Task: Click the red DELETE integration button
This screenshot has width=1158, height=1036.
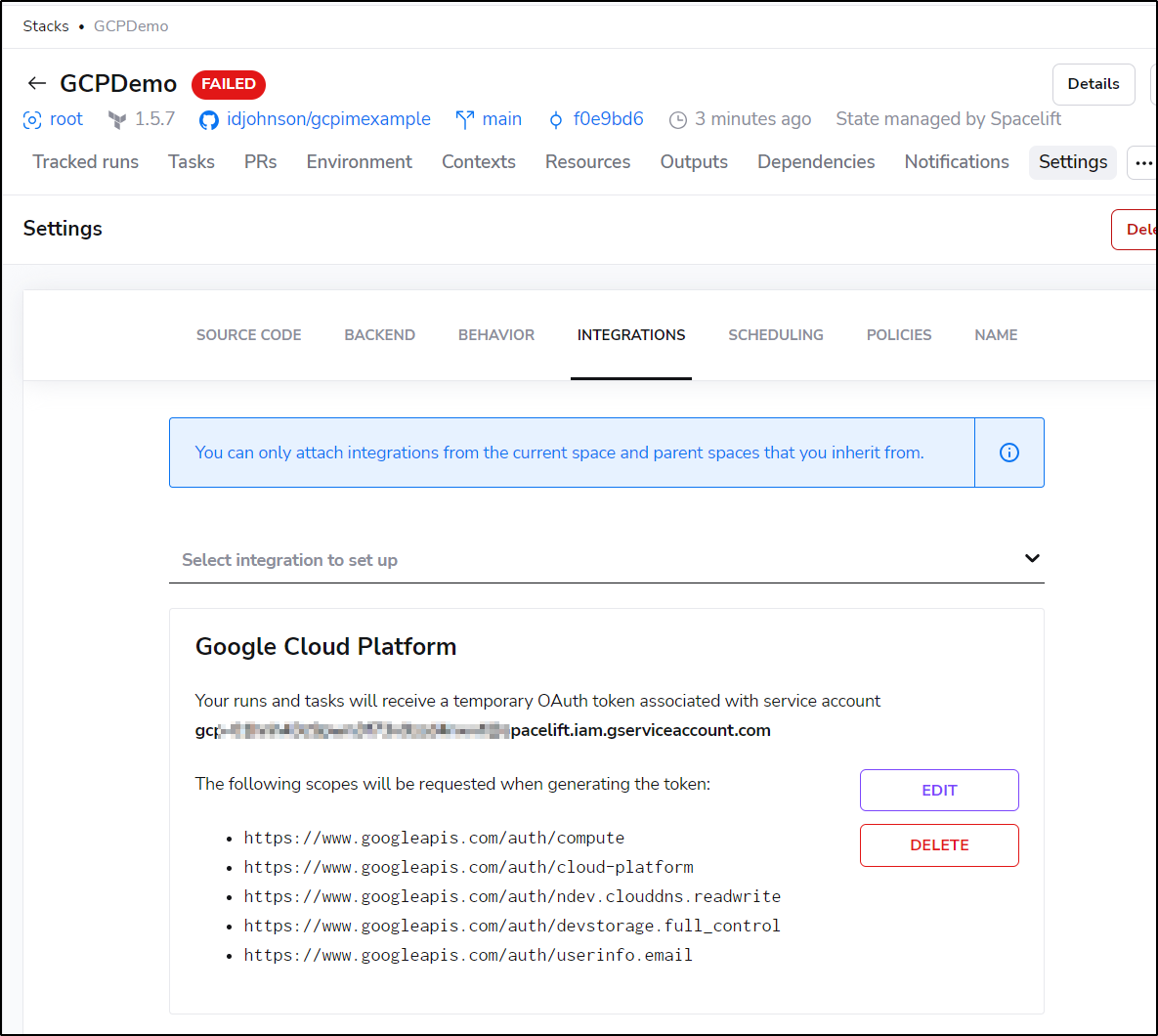Action: pyautogui.click(x=939, y=845)
